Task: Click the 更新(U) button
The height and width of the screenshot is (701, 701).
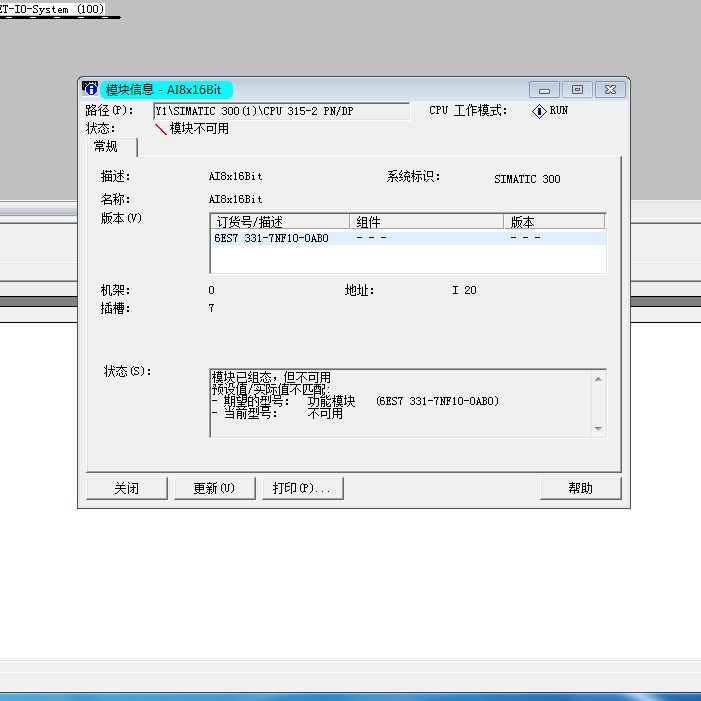Action: [214, 488]
